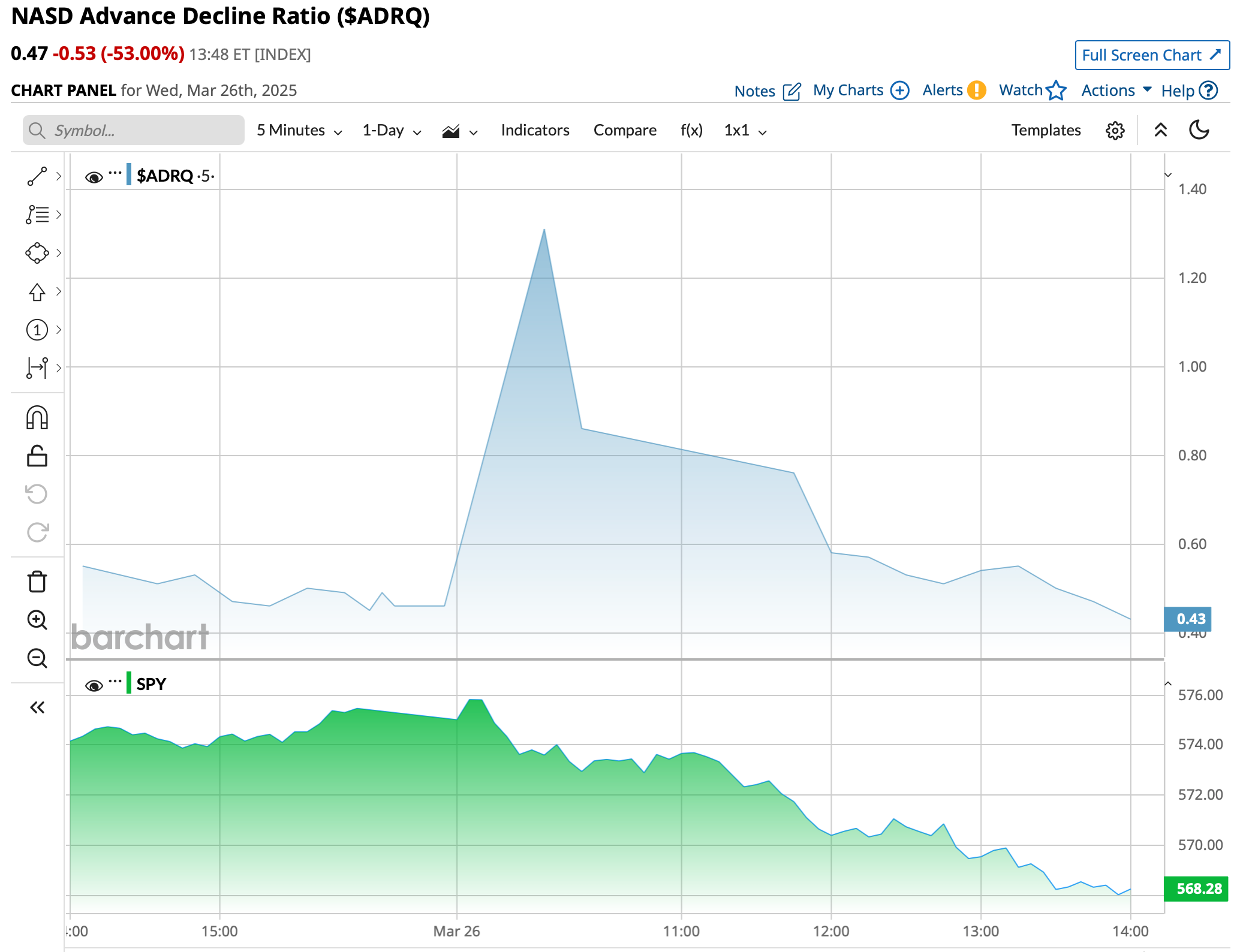Select the arrow shape tool
The width and height of the screenshot is (1240, 952).
[x=37, y=292]
